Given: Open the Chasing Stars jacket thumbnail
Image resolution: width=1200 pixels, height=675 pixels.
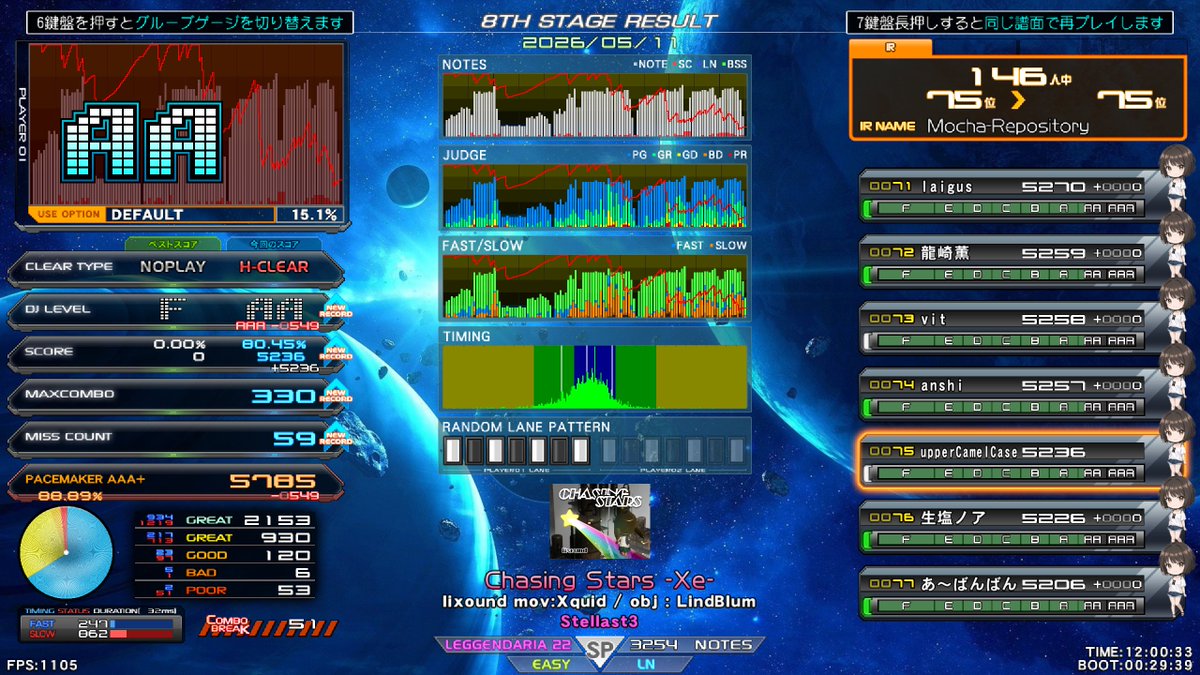Looking at the screenshot, I should point(601,521).
